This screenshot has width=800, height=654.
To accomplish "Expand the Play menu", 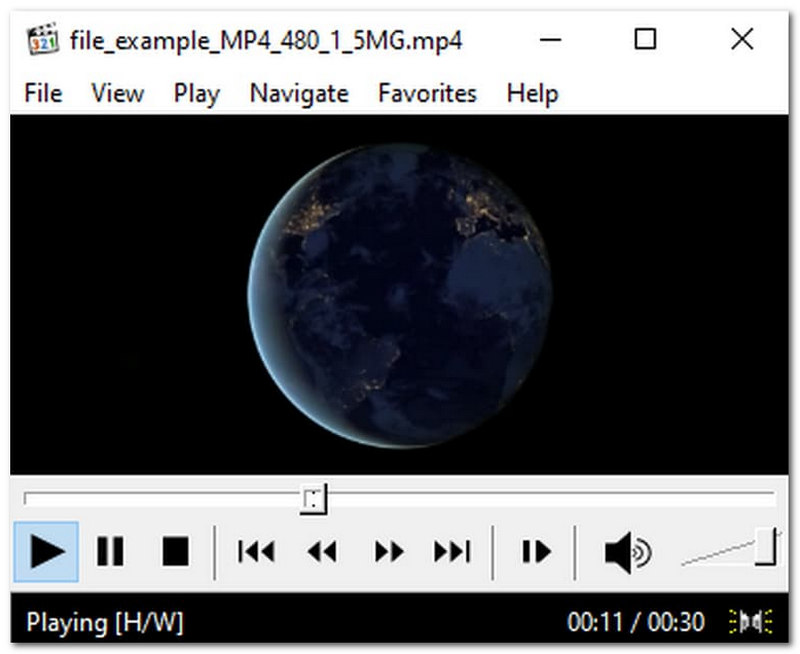I will [x=196, y=94].
